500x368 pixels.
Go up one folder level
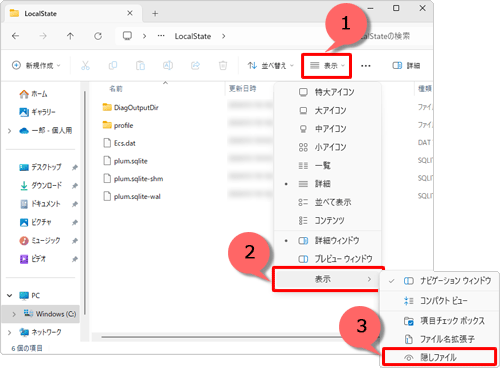[x=70, y=36]
